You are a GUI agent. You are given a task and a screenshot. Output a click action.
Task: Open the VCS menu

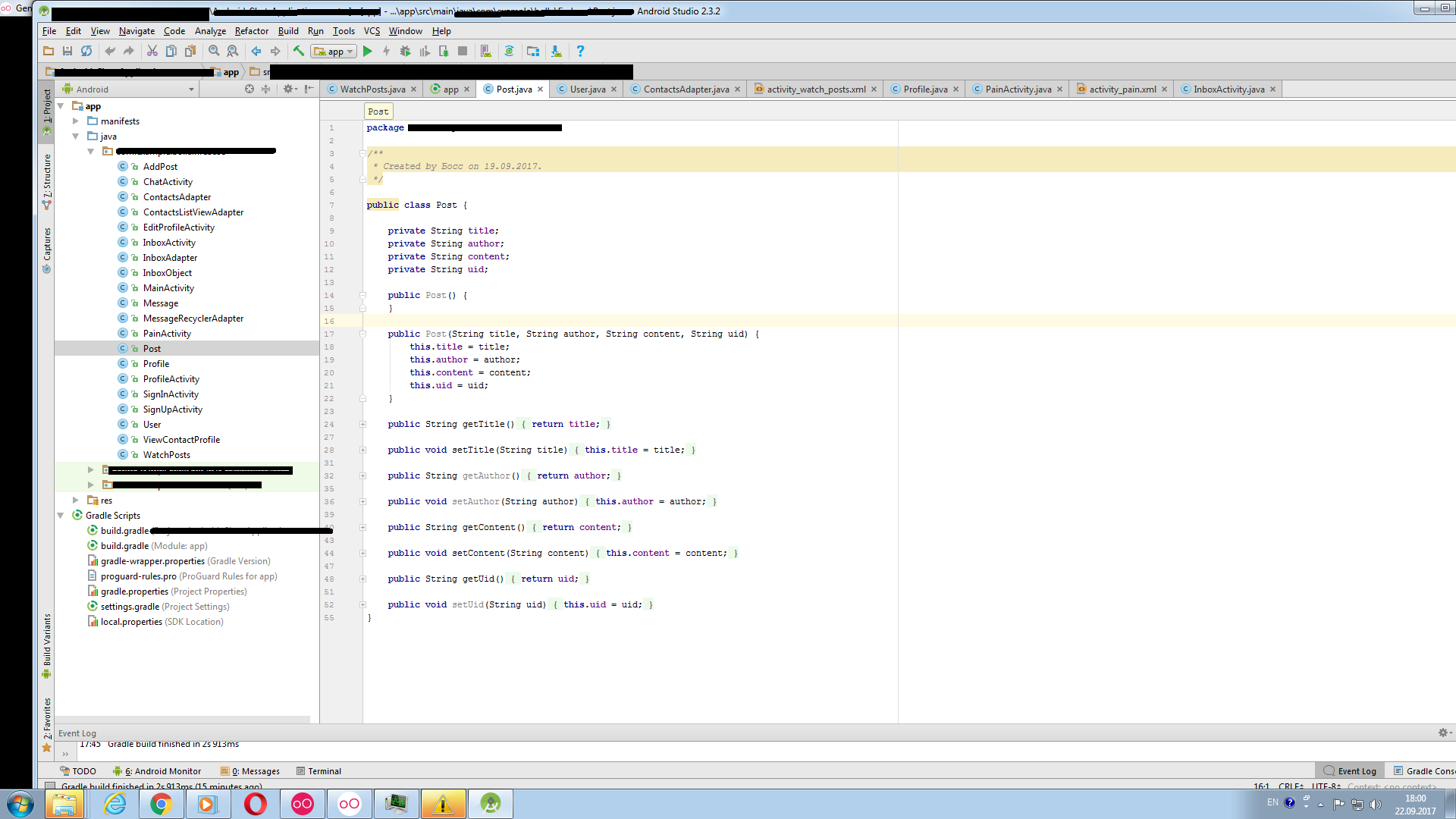pos(372,31)
